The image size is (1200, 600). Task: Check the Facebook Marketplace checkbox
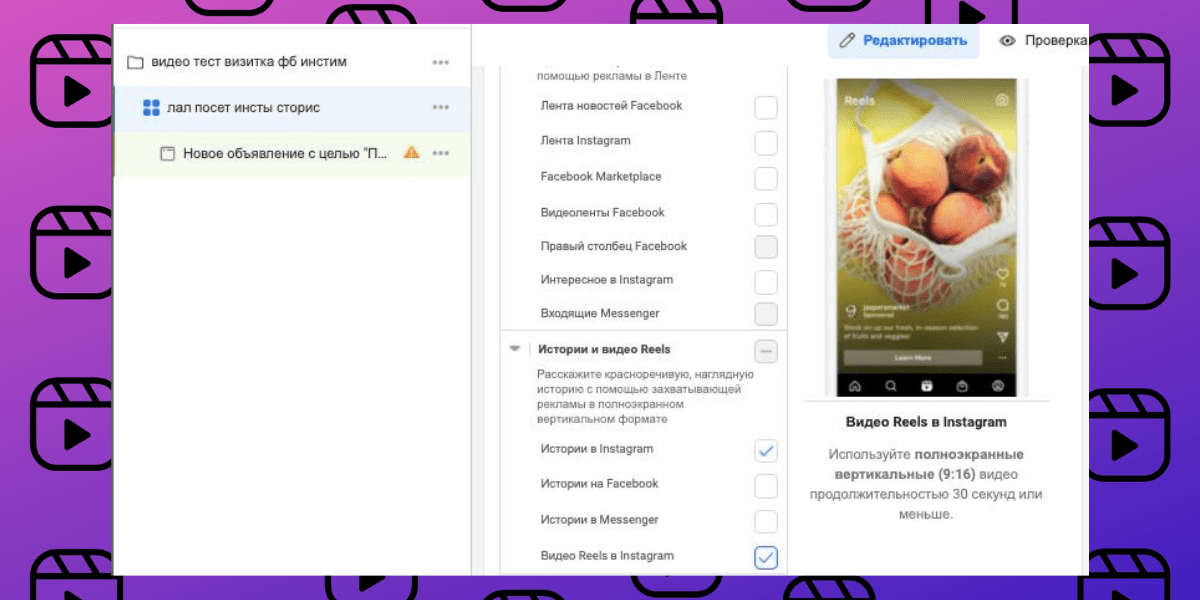766,178
